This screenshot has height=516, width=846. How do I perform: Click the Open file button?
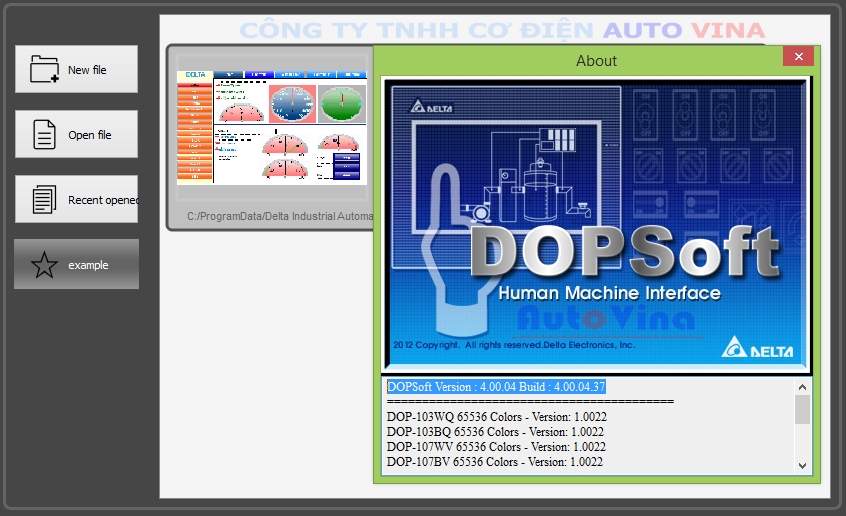point(76,134)
